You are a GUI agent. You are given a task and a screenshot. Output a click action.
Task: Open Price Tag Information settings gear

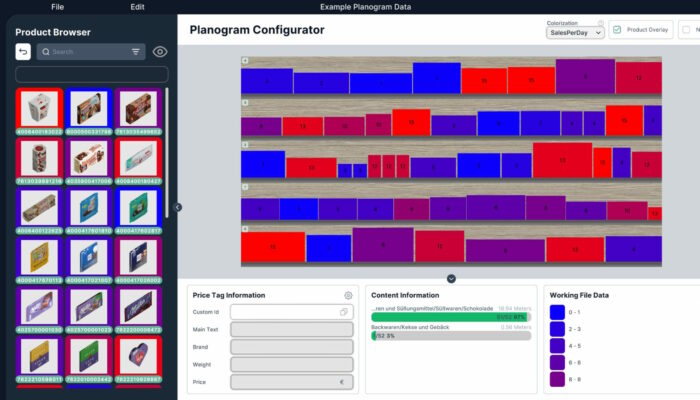pyautogui.click(x=348, y=296)
